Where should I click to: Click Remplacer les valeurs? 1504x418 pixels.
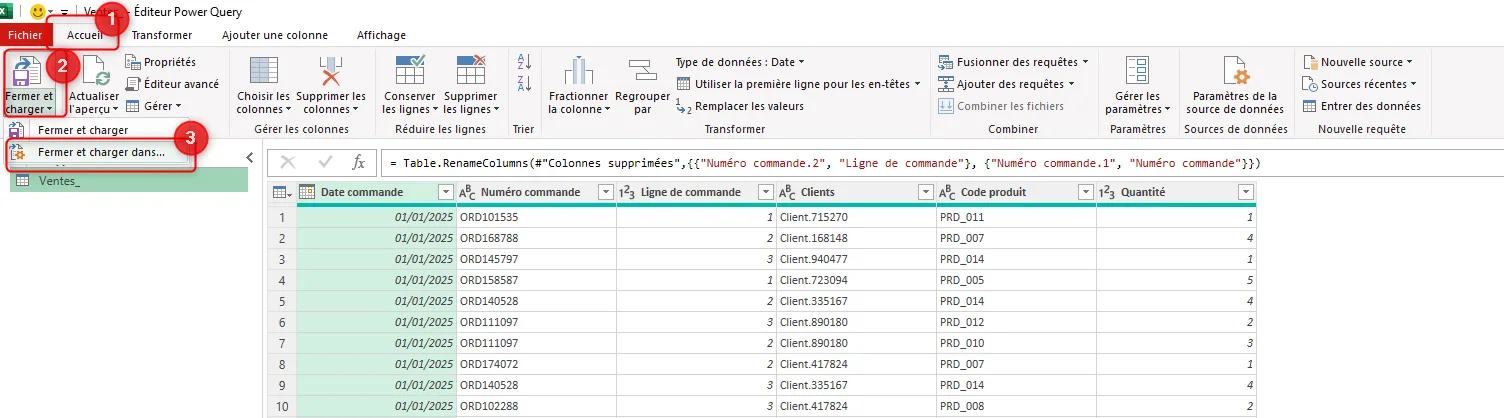739,106
